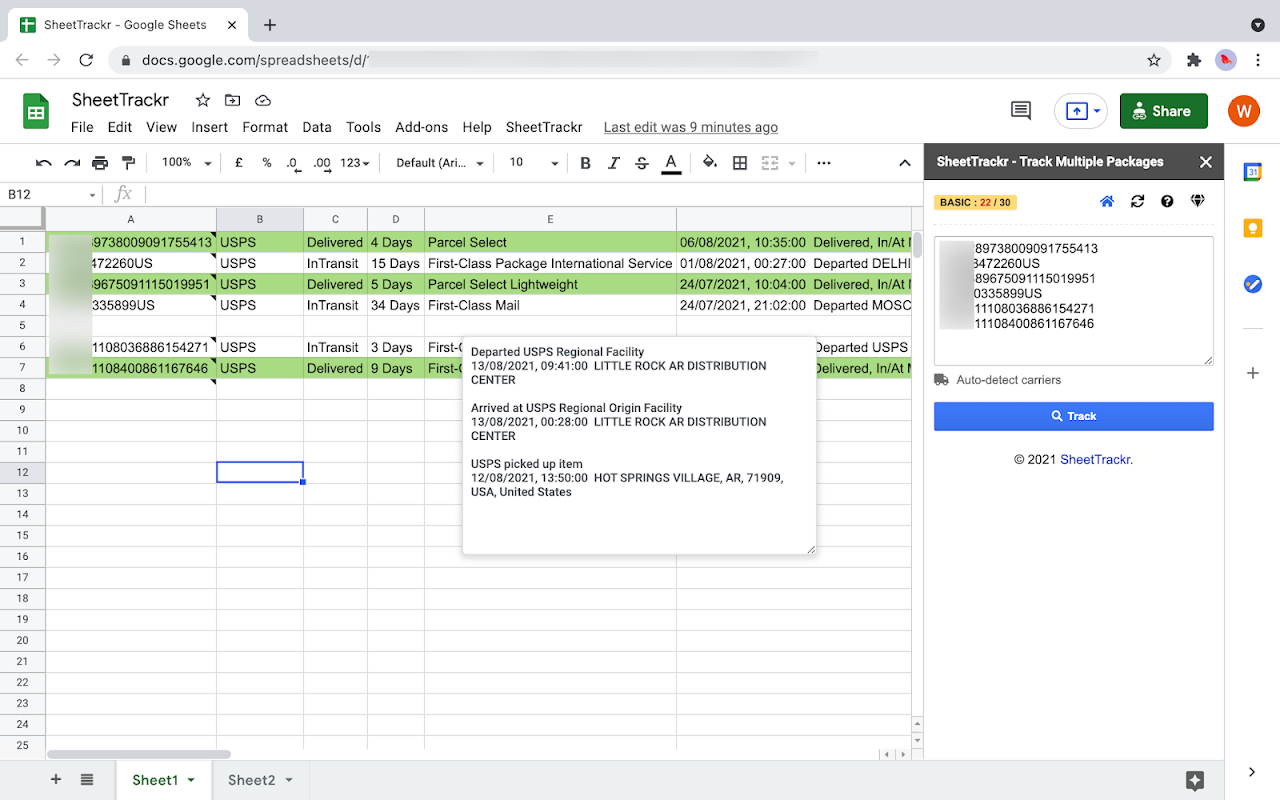
Task: Show the all sheets list
Action: (x=87, y=780)
